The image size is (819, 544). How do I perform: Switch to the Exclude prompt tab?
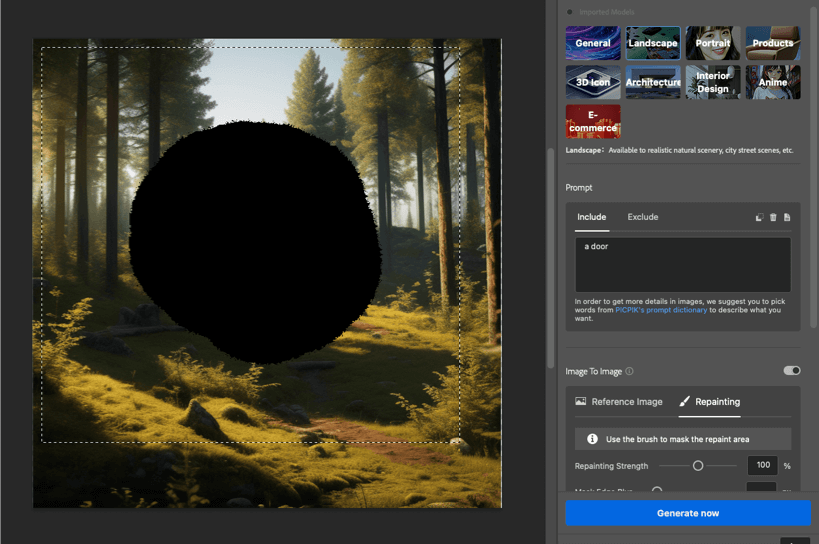(642, 217)
